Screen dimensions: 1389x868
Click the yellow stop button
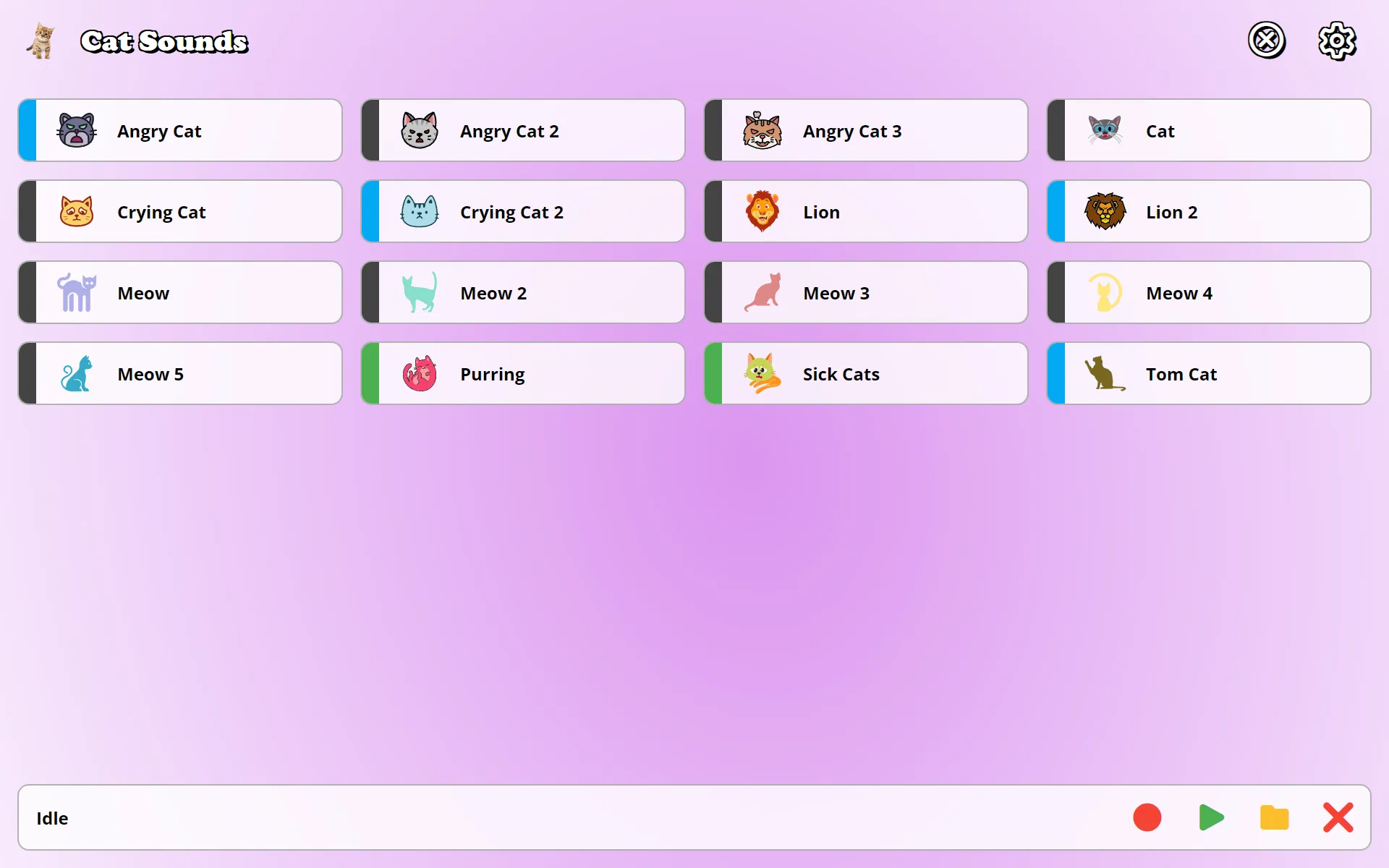click(1274, 818)
